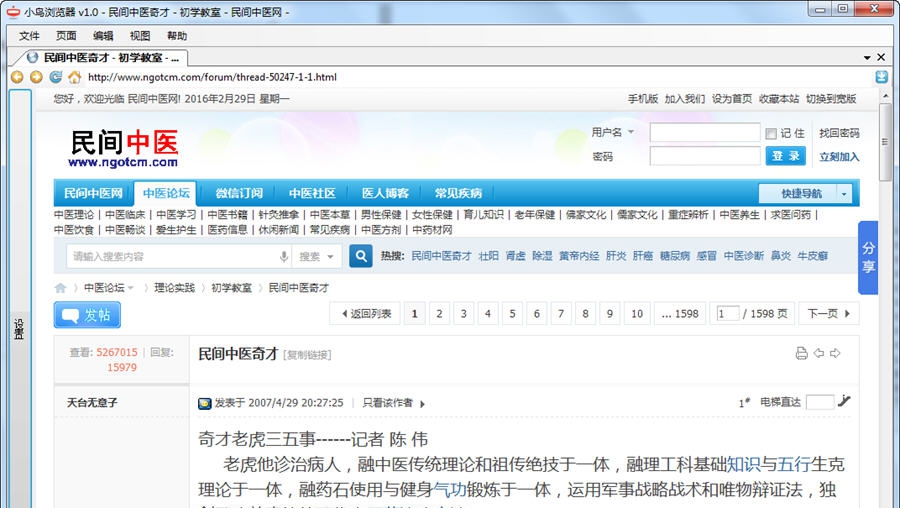Click the 复制链接 link

tap(307, 355)
